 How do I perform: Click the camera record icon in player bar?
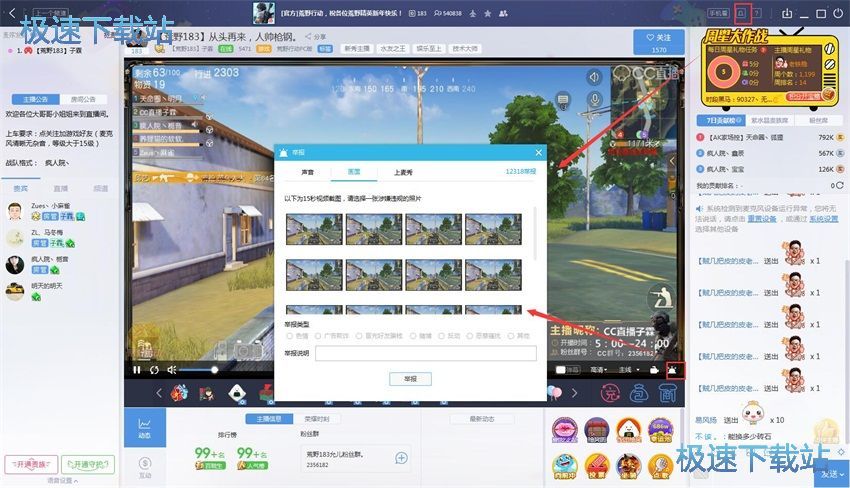click(654, 370)
